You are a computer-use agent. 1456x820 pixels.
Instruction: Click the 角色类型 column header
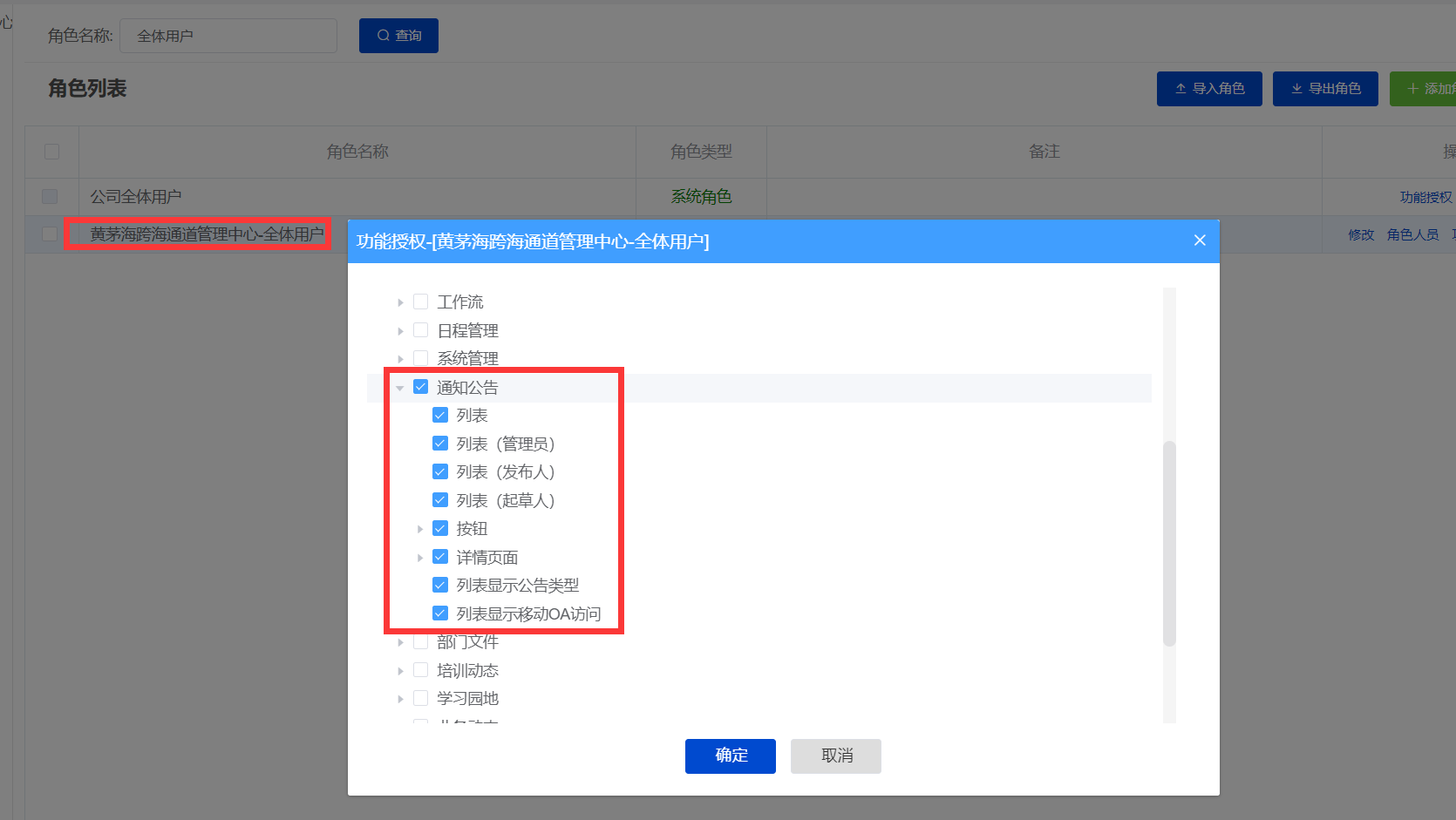701,152
